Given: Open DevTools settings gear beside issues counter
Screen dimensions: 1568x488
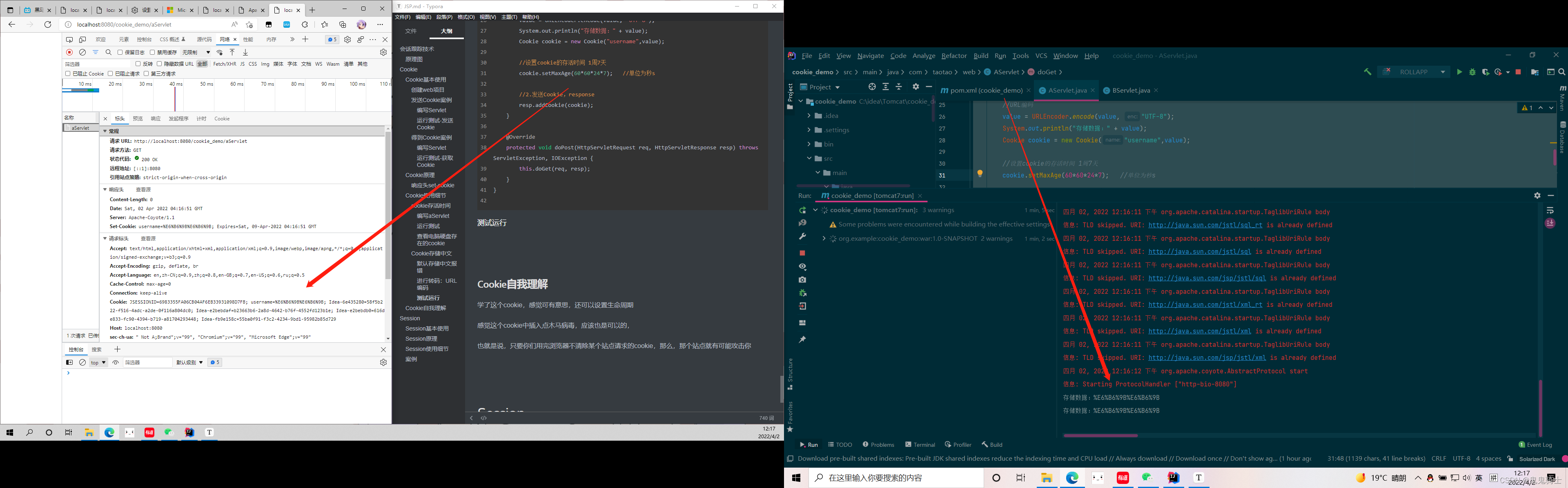Looking at the screenshot, I should pos(347,40).
